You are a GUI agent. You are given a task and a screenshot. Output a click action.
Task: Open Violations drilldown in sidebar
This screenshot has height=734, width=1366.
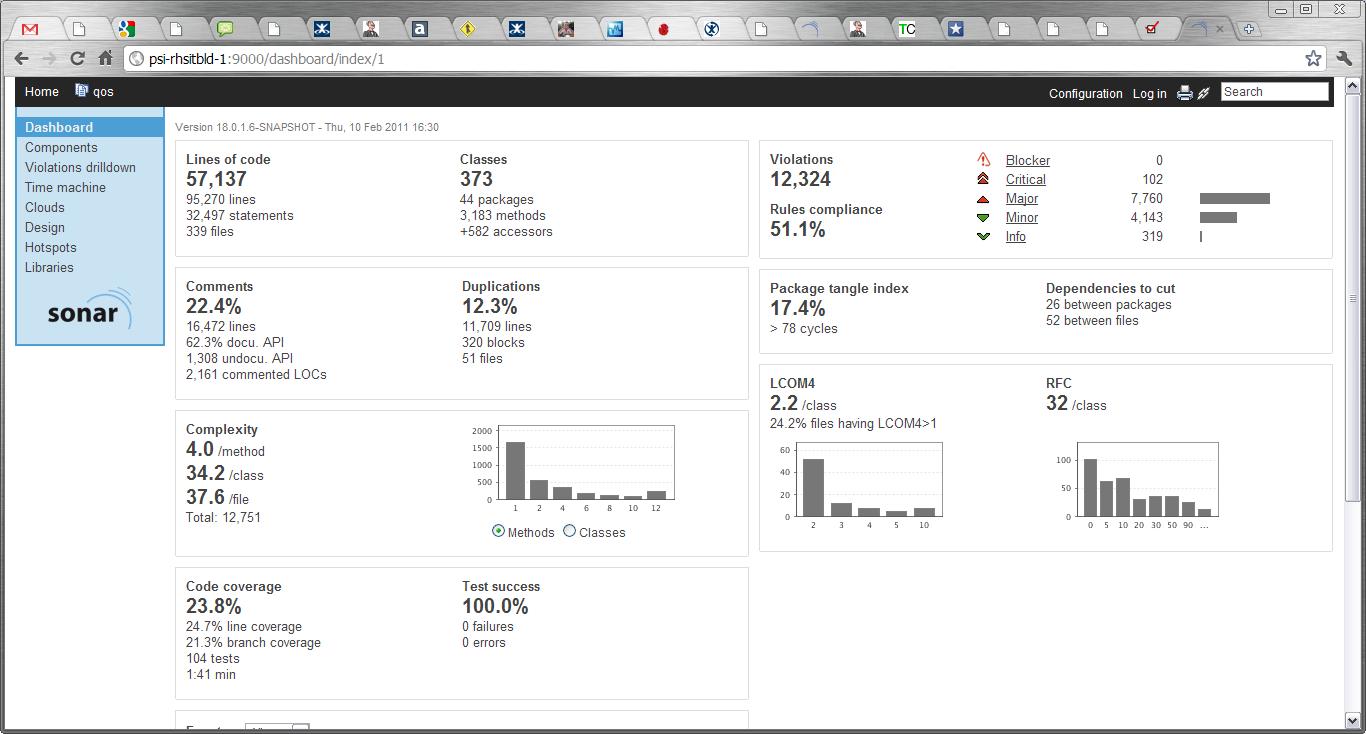coord(80,167)
